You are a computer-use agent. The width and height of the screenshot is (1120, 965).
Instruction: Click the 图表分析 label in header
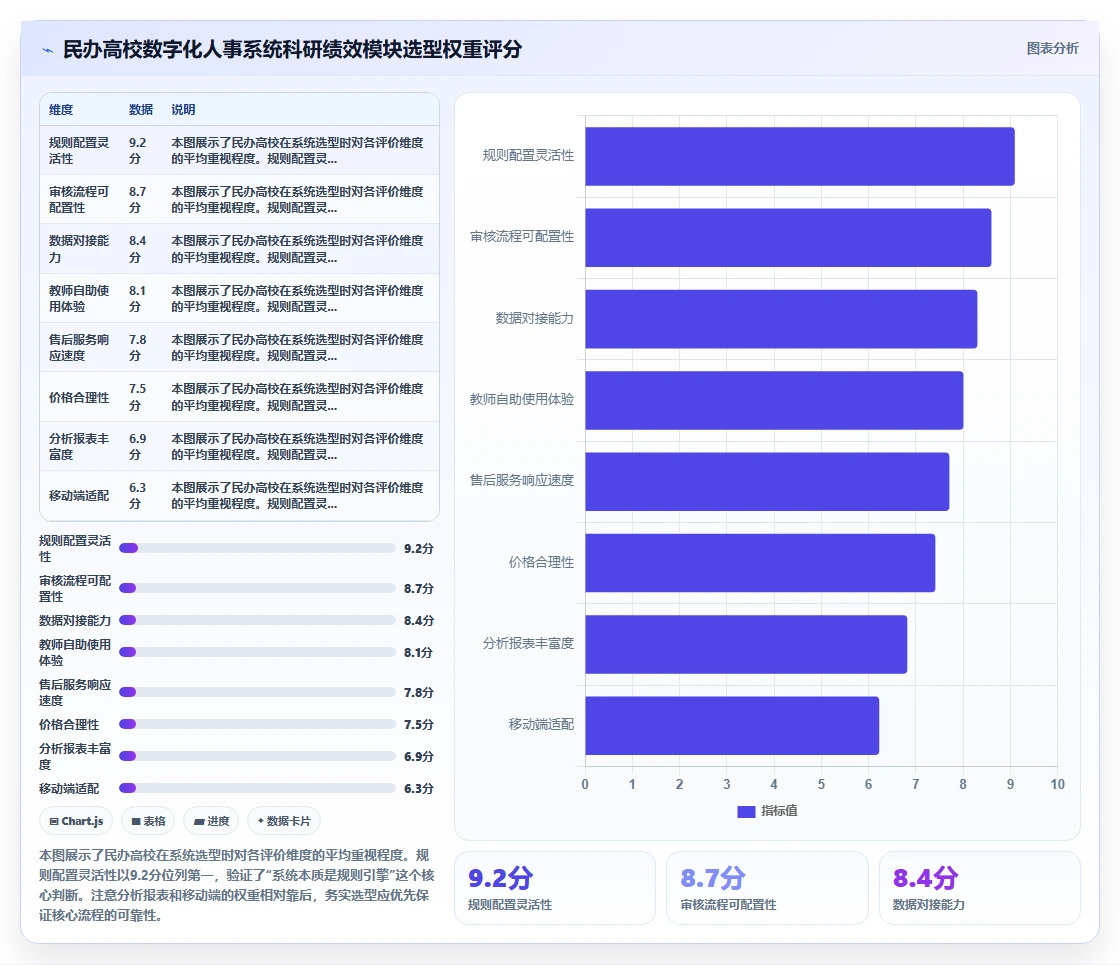coord(1052,49)
